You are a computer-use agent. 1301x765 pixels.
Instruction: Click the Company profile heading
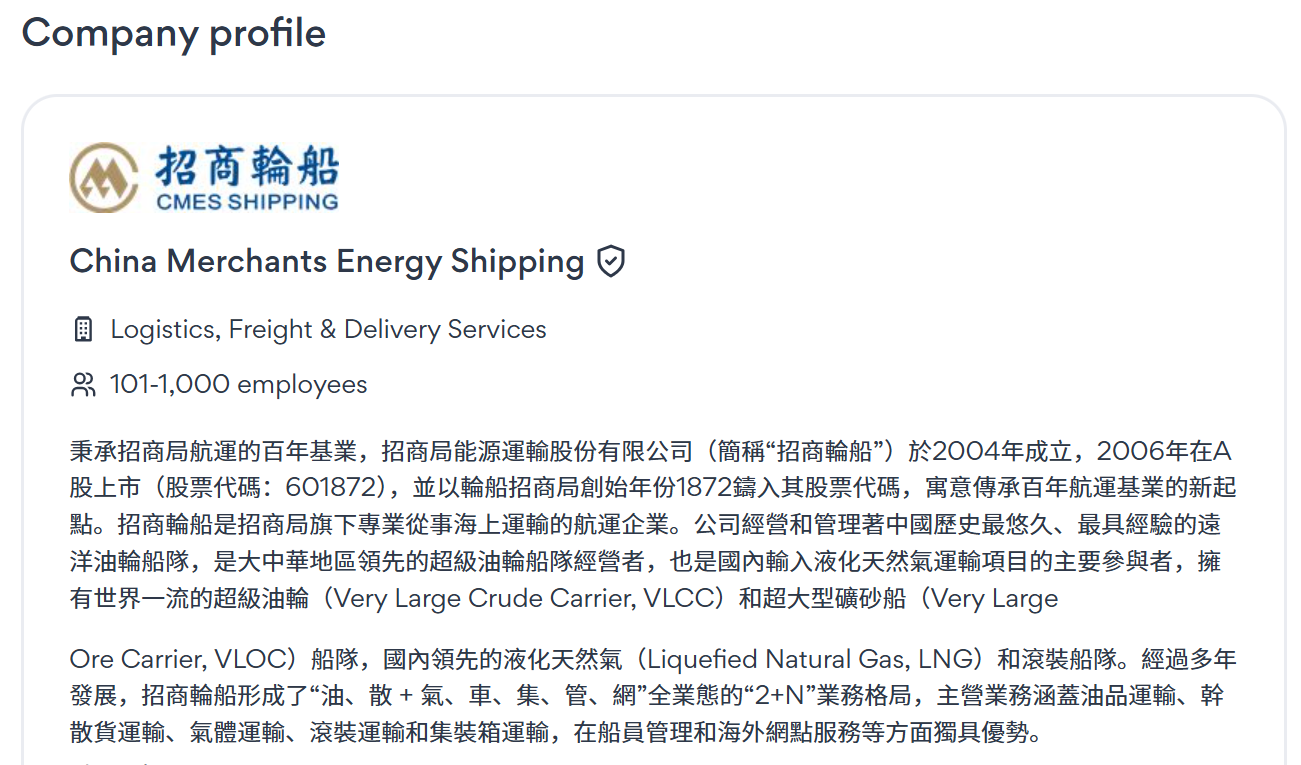(x=173, y=33)
